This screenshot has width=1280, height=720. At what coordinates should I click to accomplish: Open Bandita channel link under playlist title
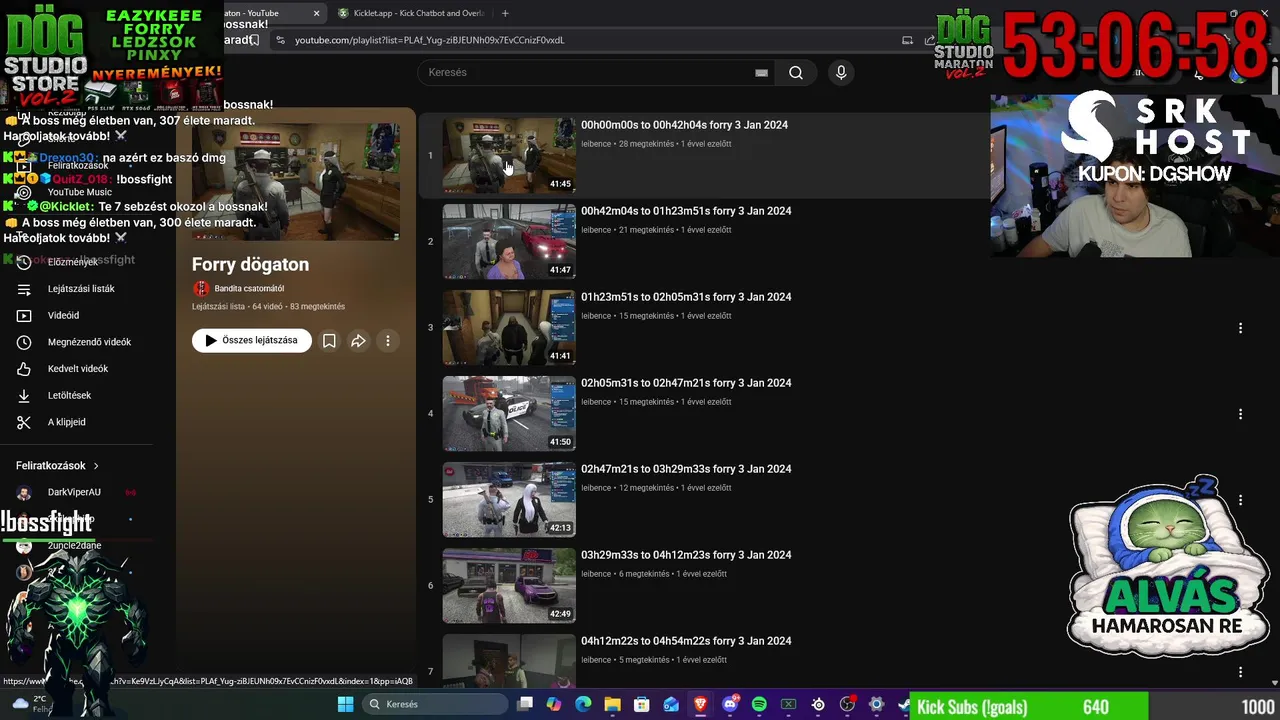pyautogui.click(x=249, y=288)
